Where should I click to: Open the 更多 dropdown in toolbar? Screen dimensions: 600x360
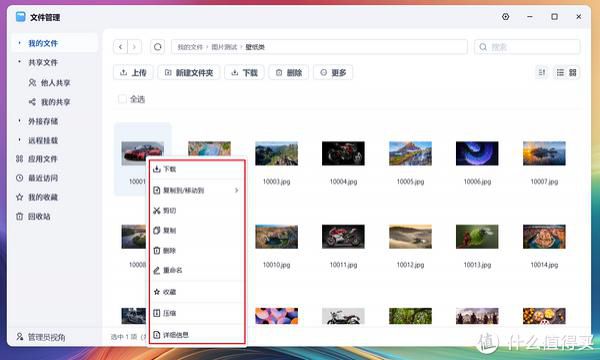tap(333, 72)
